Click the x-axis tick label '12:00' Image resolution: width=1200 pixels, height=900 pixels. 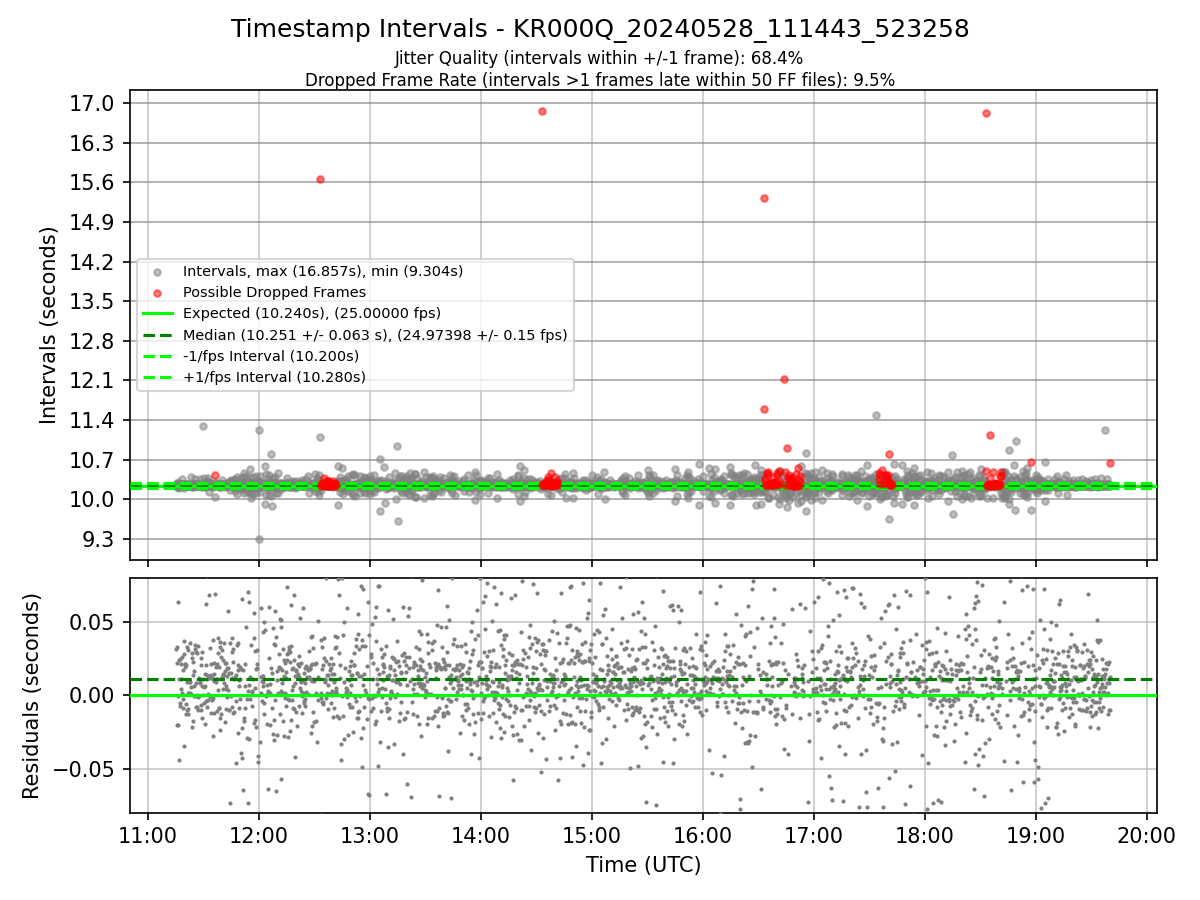click(259, 834)
